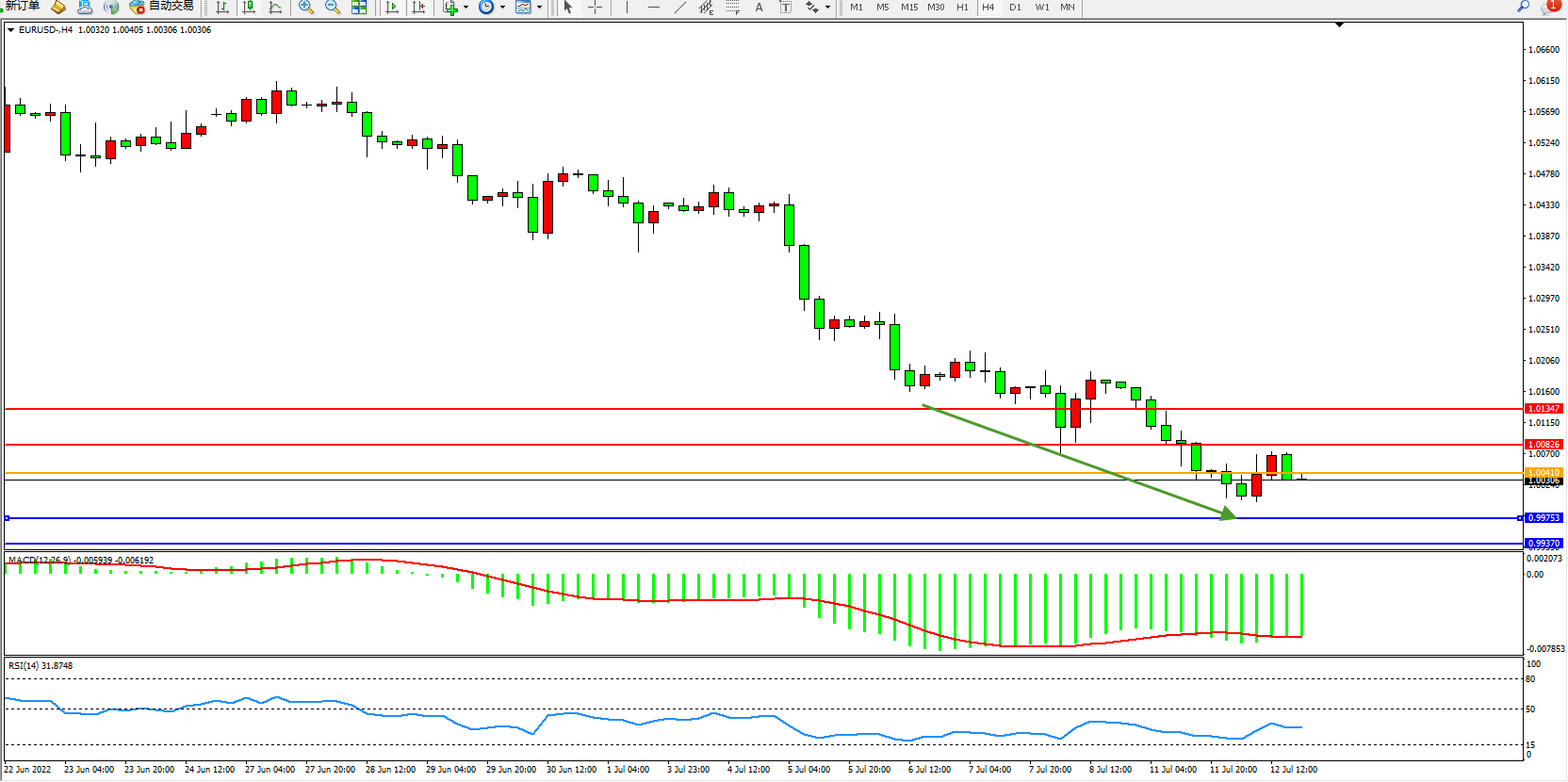Select the crosshair tool
The height and width of the screenshot is (782, 1568).
[x=595, y=7]
